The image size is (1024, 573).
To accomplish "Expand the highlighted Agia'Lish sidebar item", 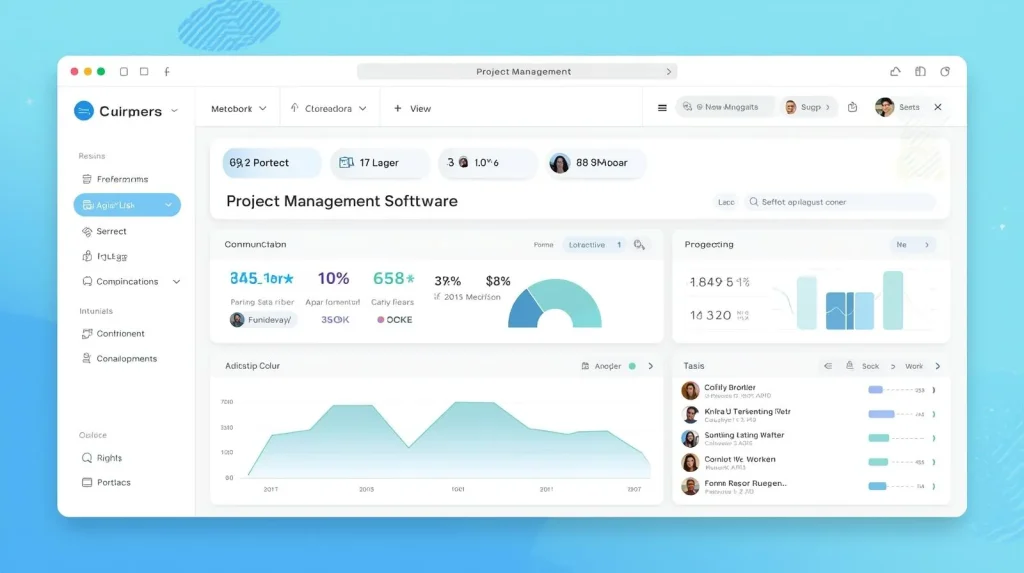I will tap(168, 205).
